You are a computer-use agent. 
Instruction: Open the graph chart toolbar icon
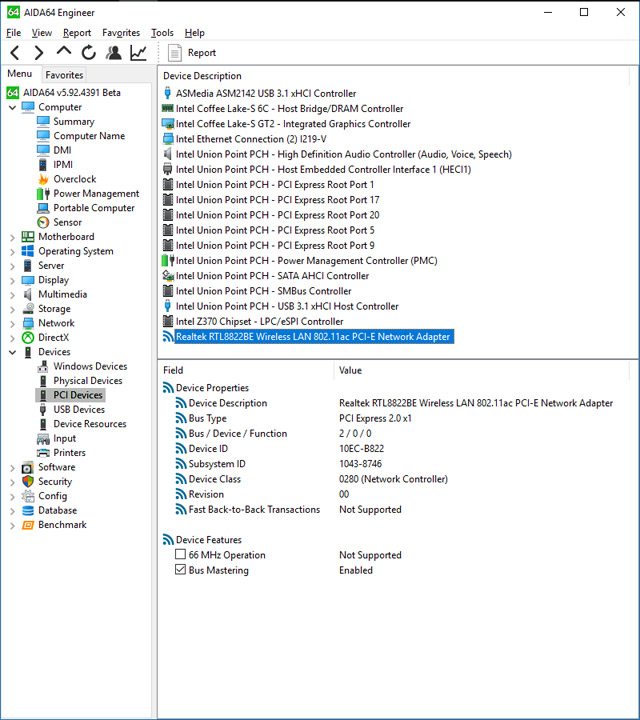coord(138,53)
